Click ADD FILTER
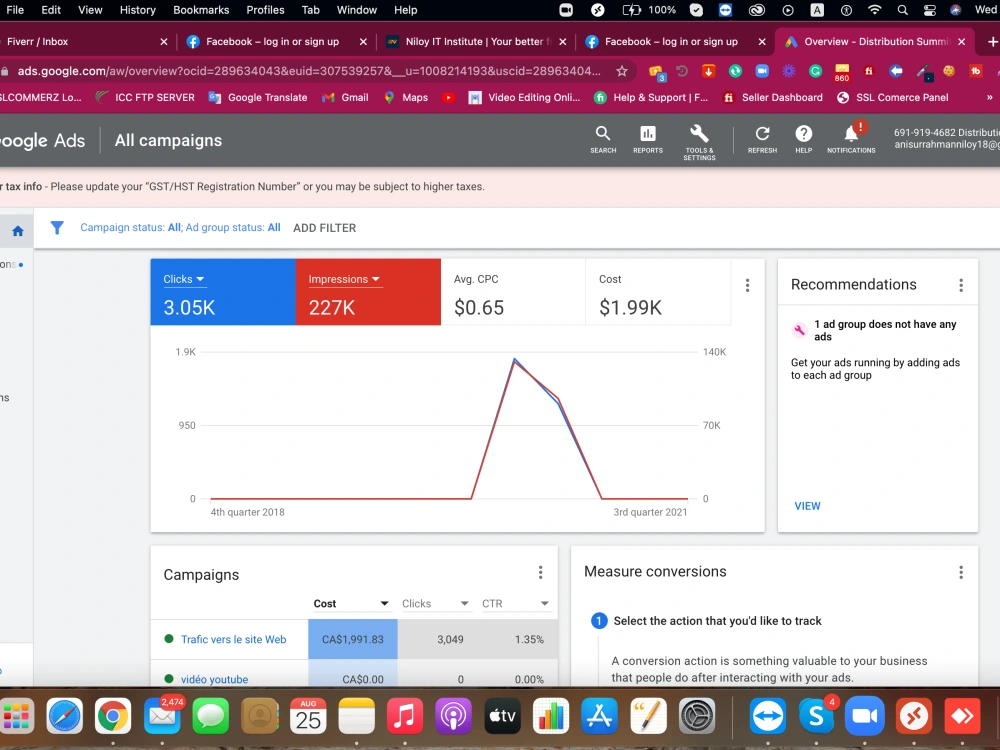The image size is (1000, 750). (325, 228)
